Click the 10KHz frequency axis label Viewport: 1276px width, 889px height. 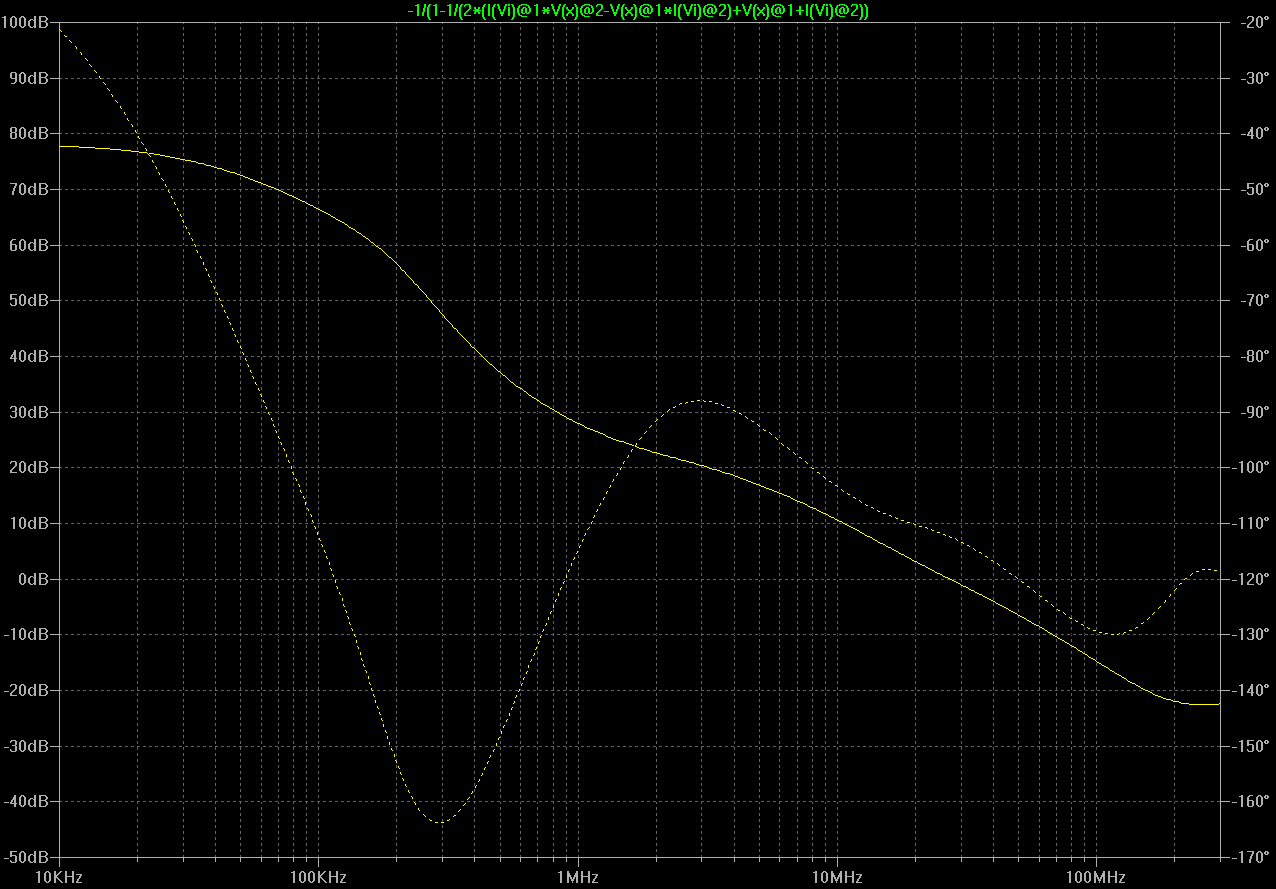coord(60,877)
